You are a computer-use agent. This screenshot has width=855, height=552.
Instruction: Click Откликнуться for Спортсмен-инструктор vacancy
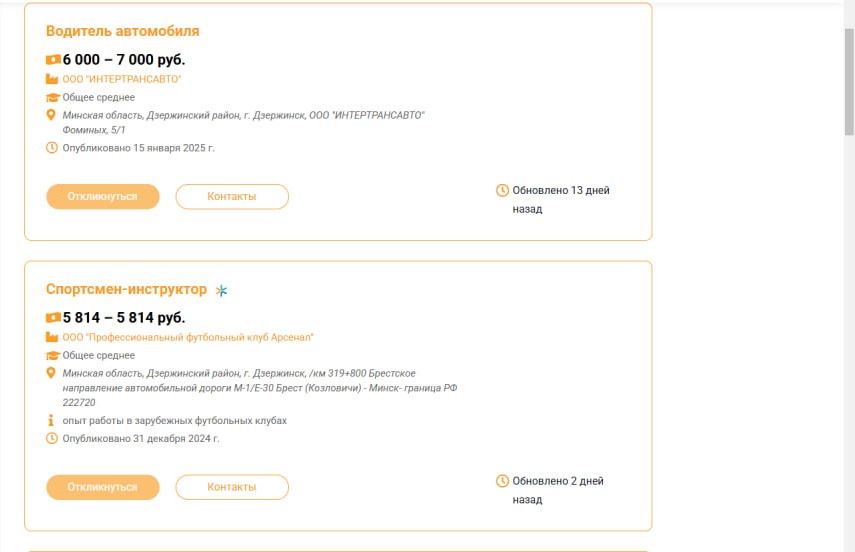coord(103,487)
